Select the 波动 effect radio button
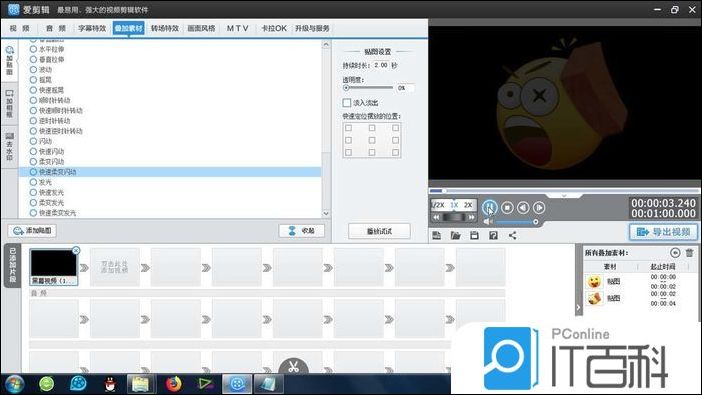The width and height of the screenshot is (702, 395). (33, 69)
